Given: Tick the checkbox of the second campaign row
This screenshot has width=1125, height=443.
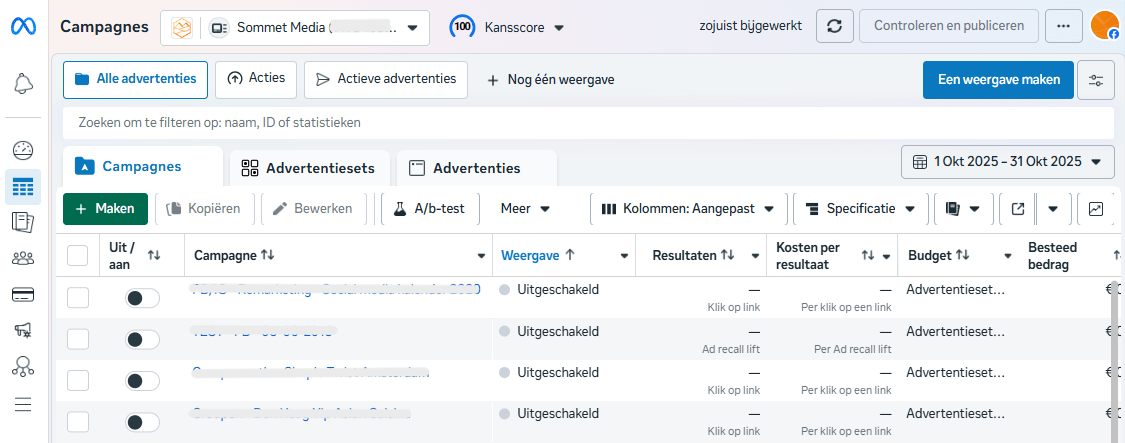Looking at the screenshot, I should 78,339.
